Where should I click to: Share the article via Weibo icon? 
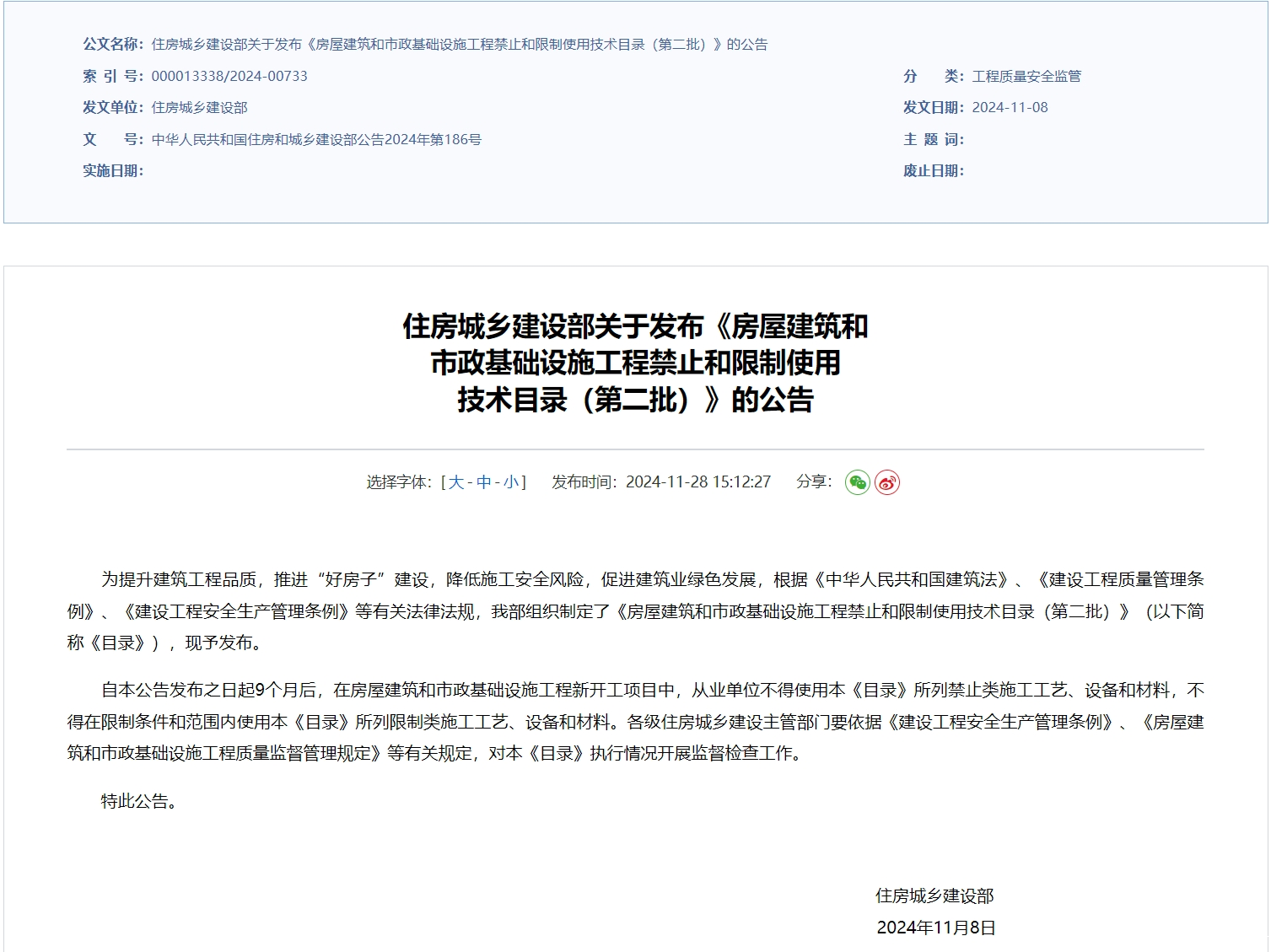point(886,482)
